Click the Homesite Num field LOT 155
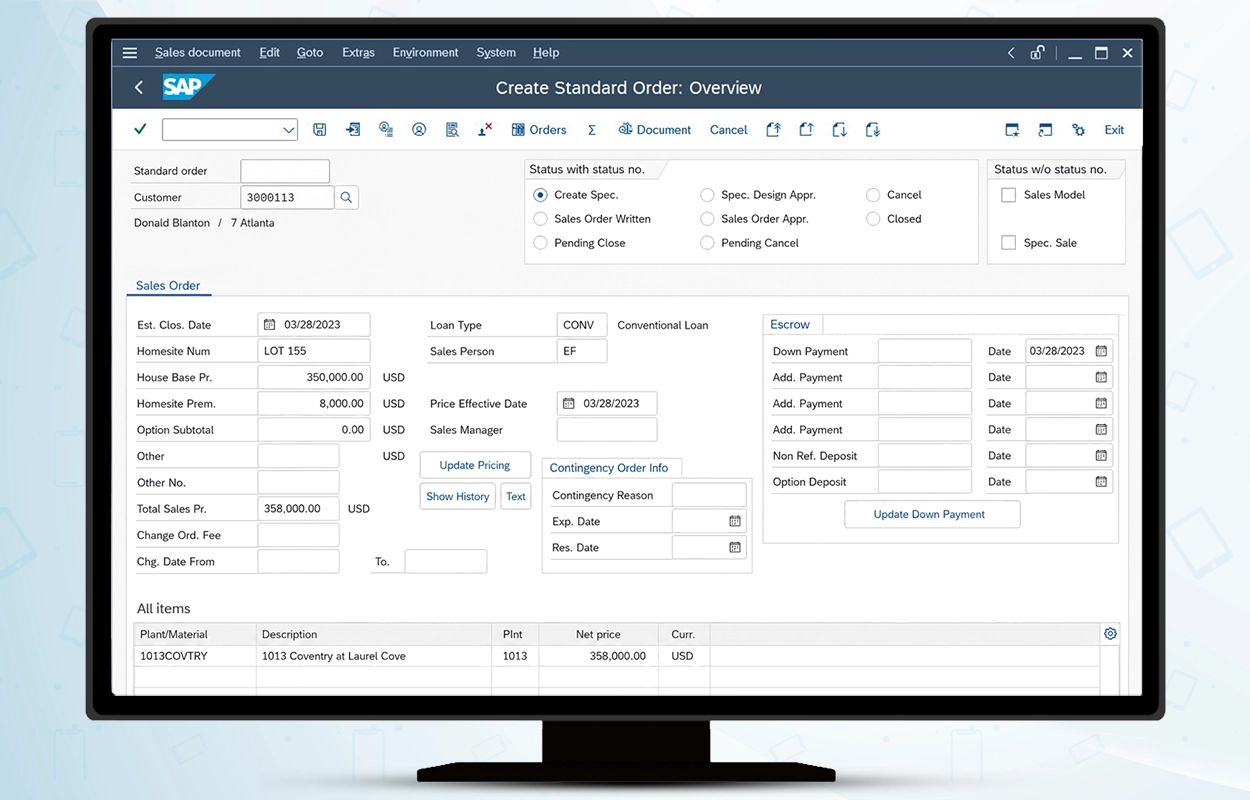This screenshot has height=800, width=1250. (x=314, y=351)
